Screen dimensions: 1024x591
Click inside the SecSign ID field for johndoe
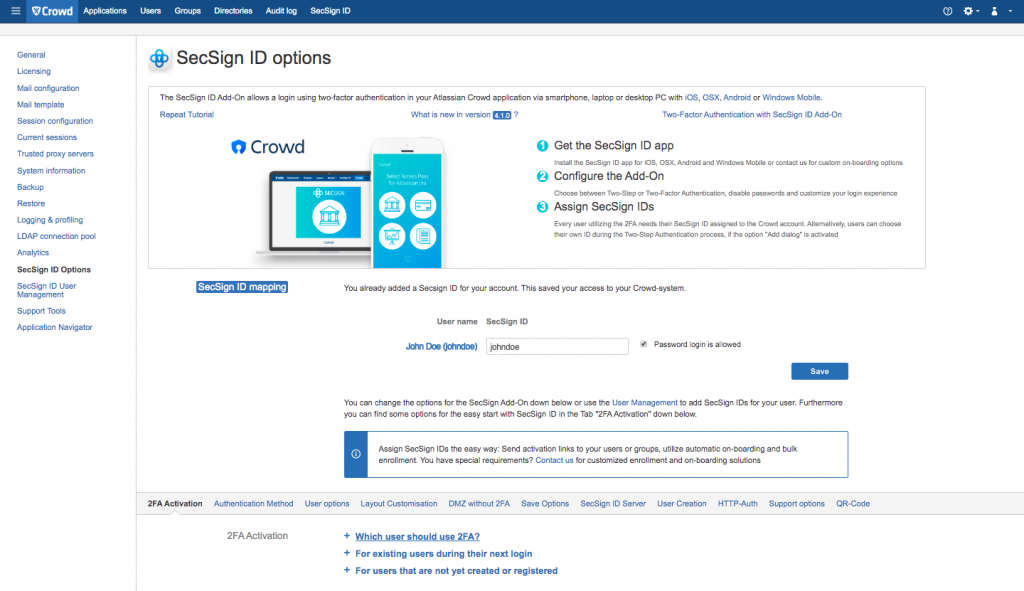(x=557, y=345)
